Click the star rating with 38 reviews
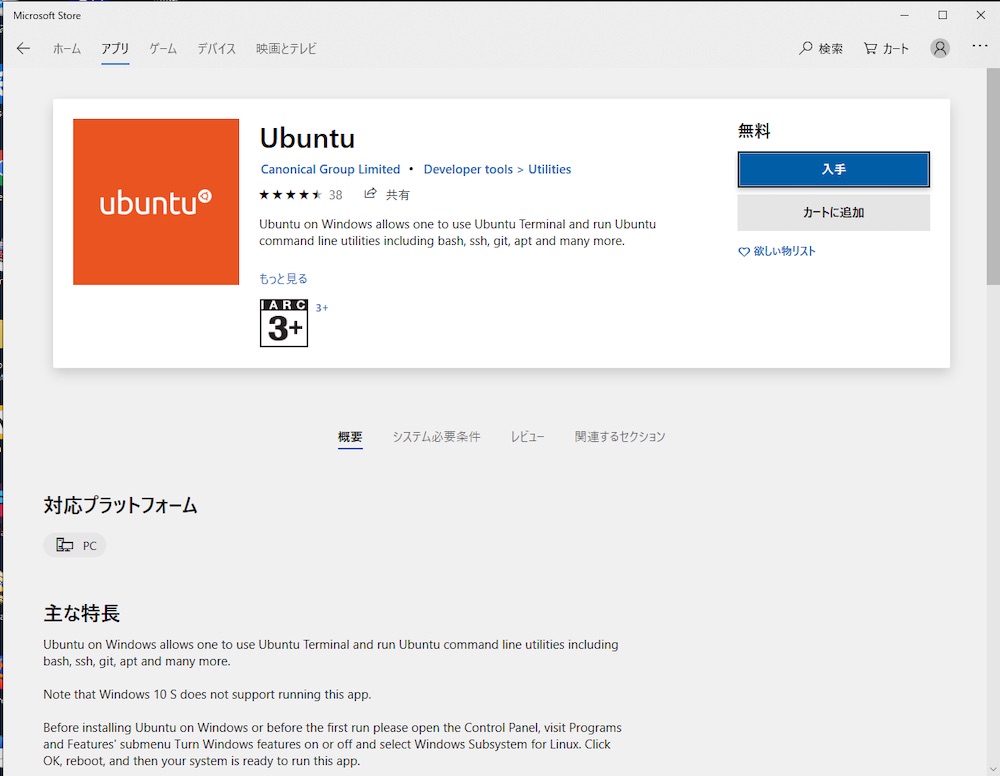The height and width of the screenshot is (776, 1000). click(301, 194)
